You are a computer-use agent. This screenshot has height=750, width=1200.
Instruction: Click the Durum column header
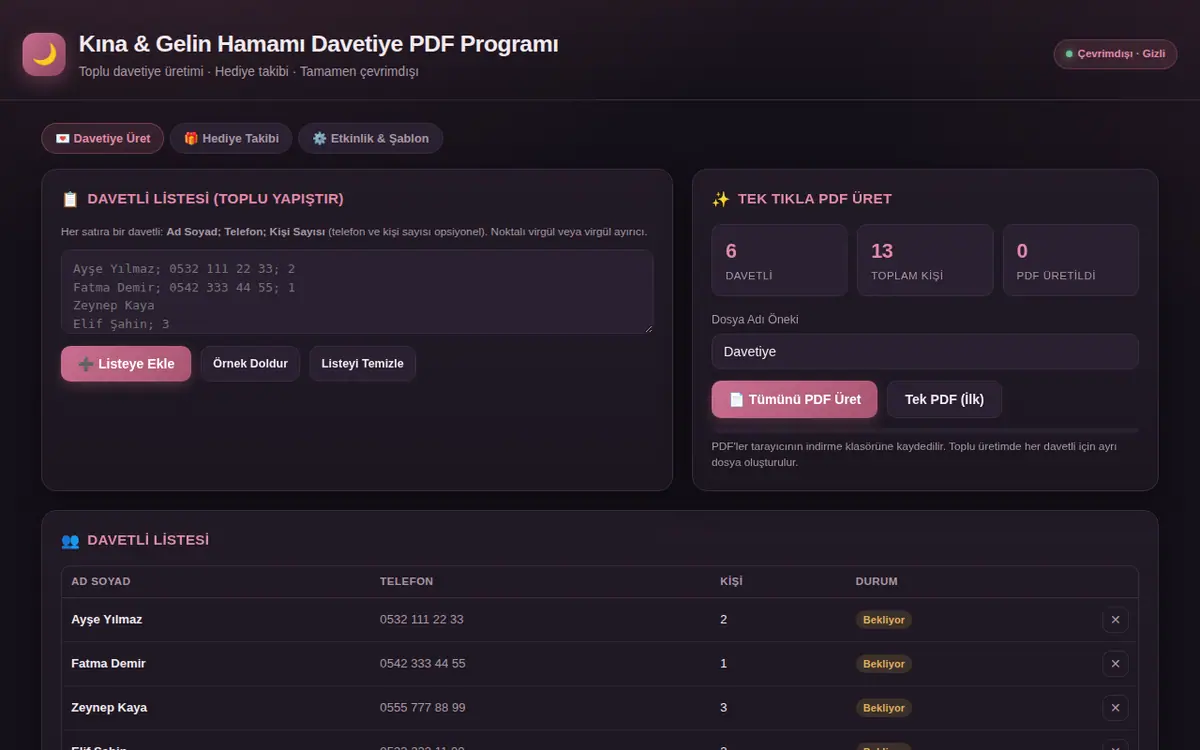pos(877,582)
